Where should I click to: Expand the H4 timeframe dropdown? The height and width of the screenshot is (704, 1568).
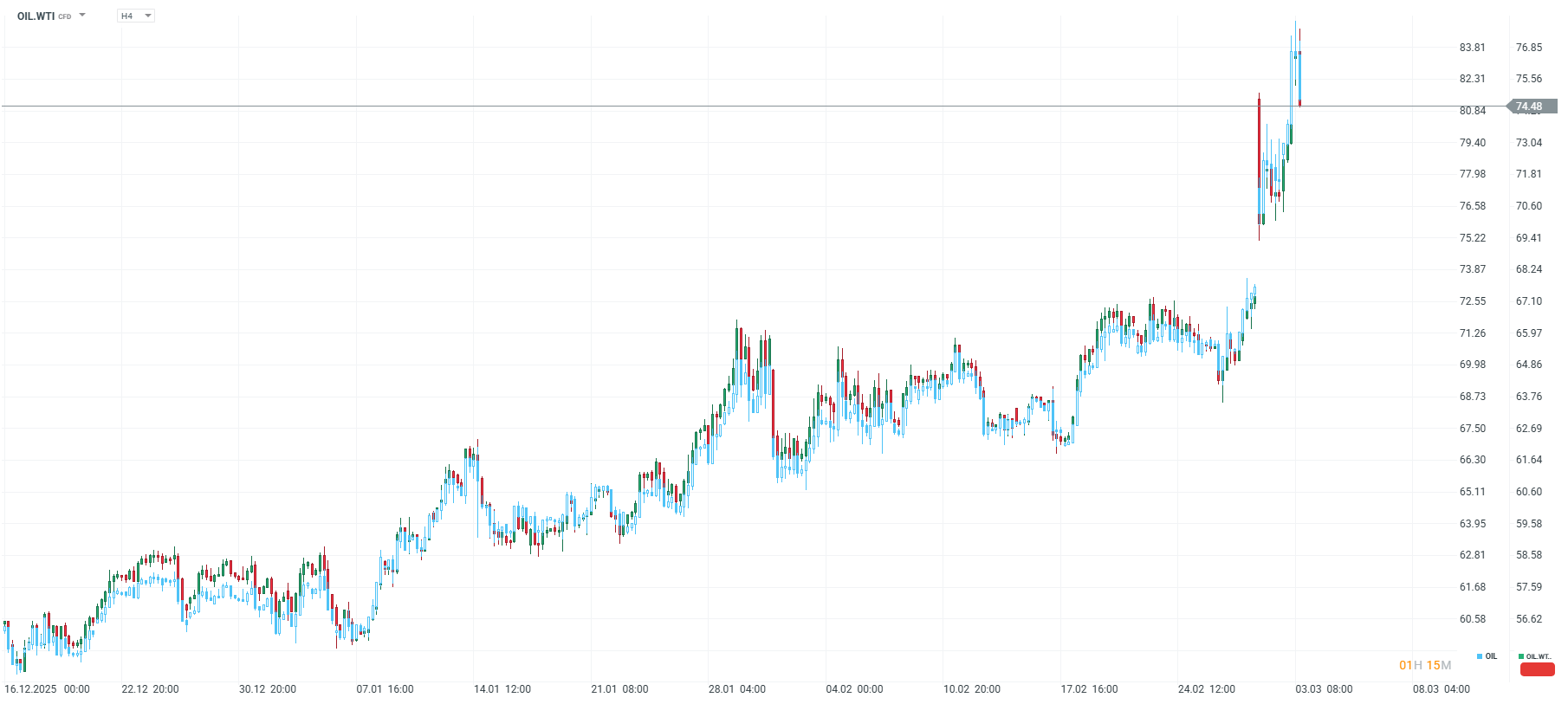click(x=149, y=15)
